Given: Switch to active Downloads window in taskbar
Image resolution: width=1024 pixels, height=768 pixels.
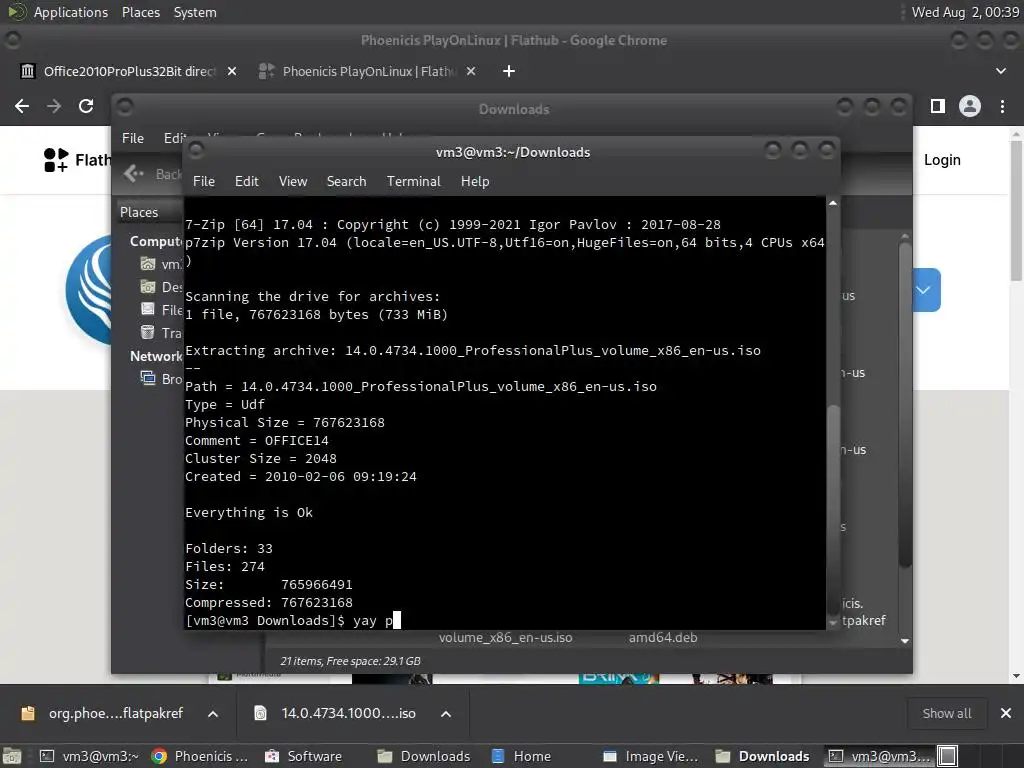Looking at the screenshot, I should 762,756.
